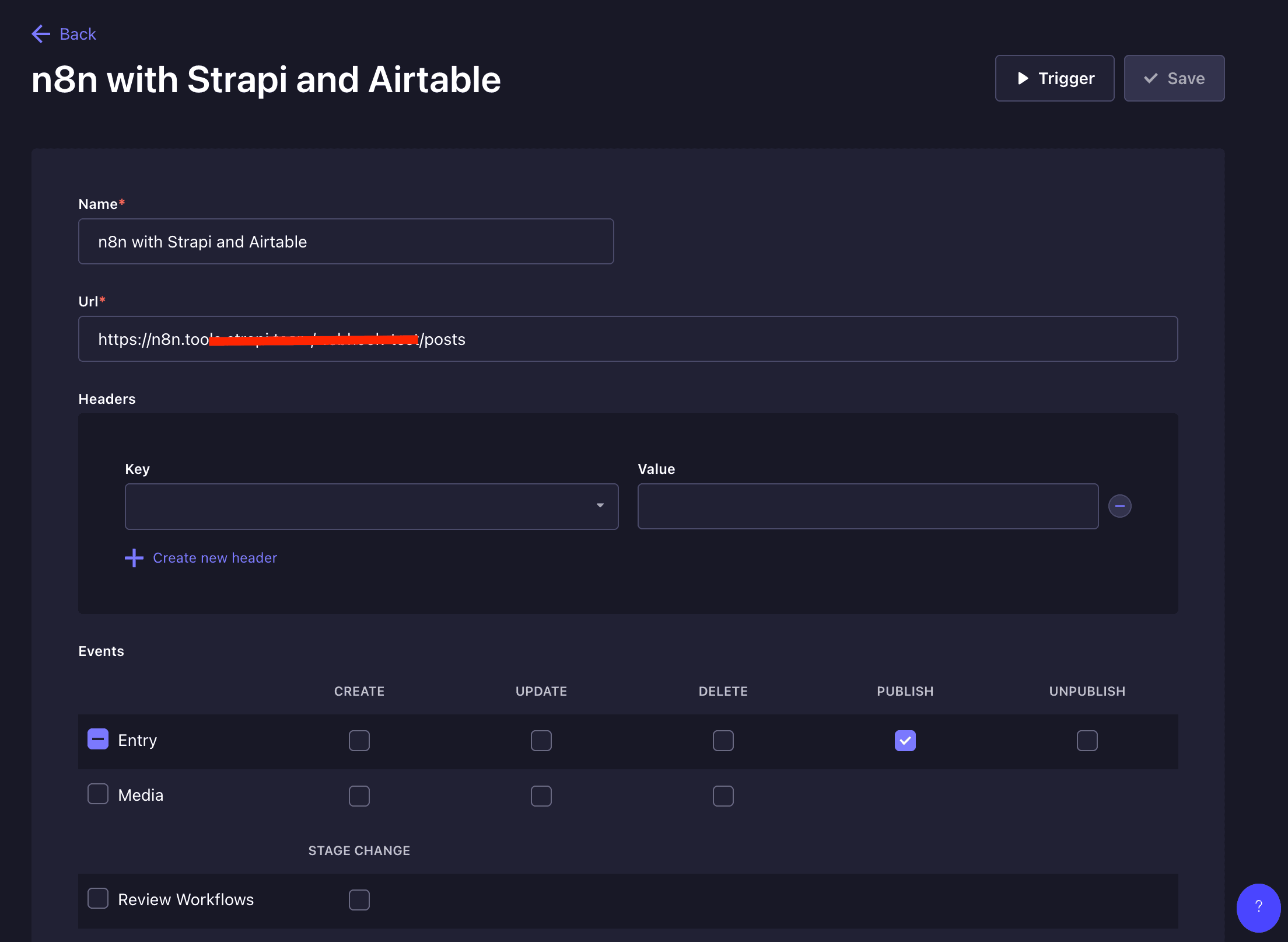Screen dimensions: 1288x942
Task: Click the CREATE column header text
Action: tap(359, 692)
